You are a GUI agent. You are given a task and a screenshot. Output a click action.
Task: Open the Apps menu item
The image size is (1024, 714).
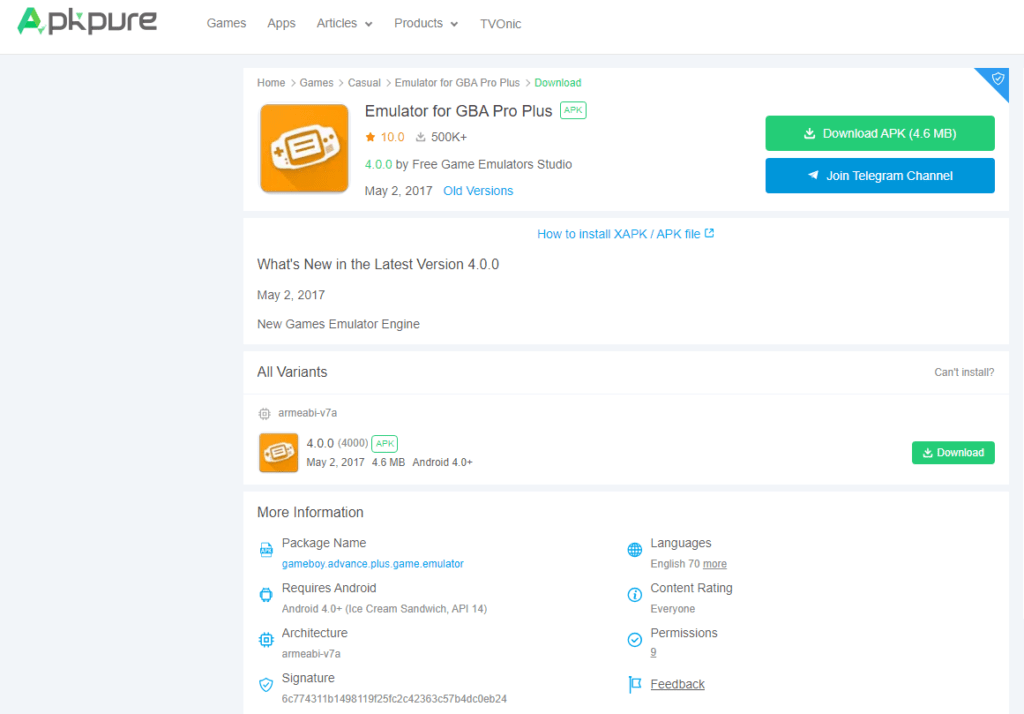(281, 24)
